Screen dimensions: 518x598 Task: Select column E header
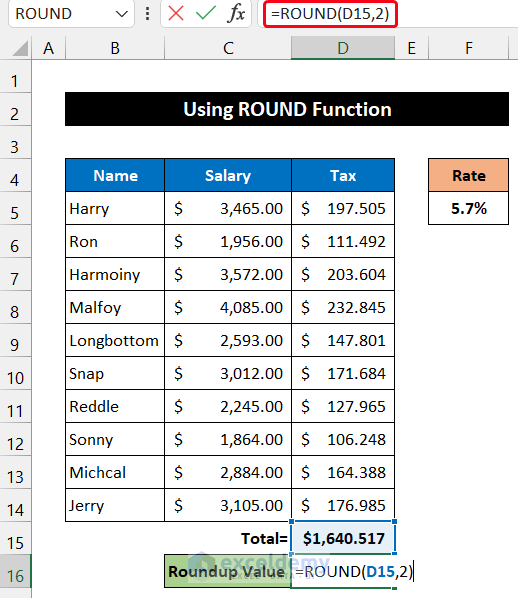(x=411, y=48)
